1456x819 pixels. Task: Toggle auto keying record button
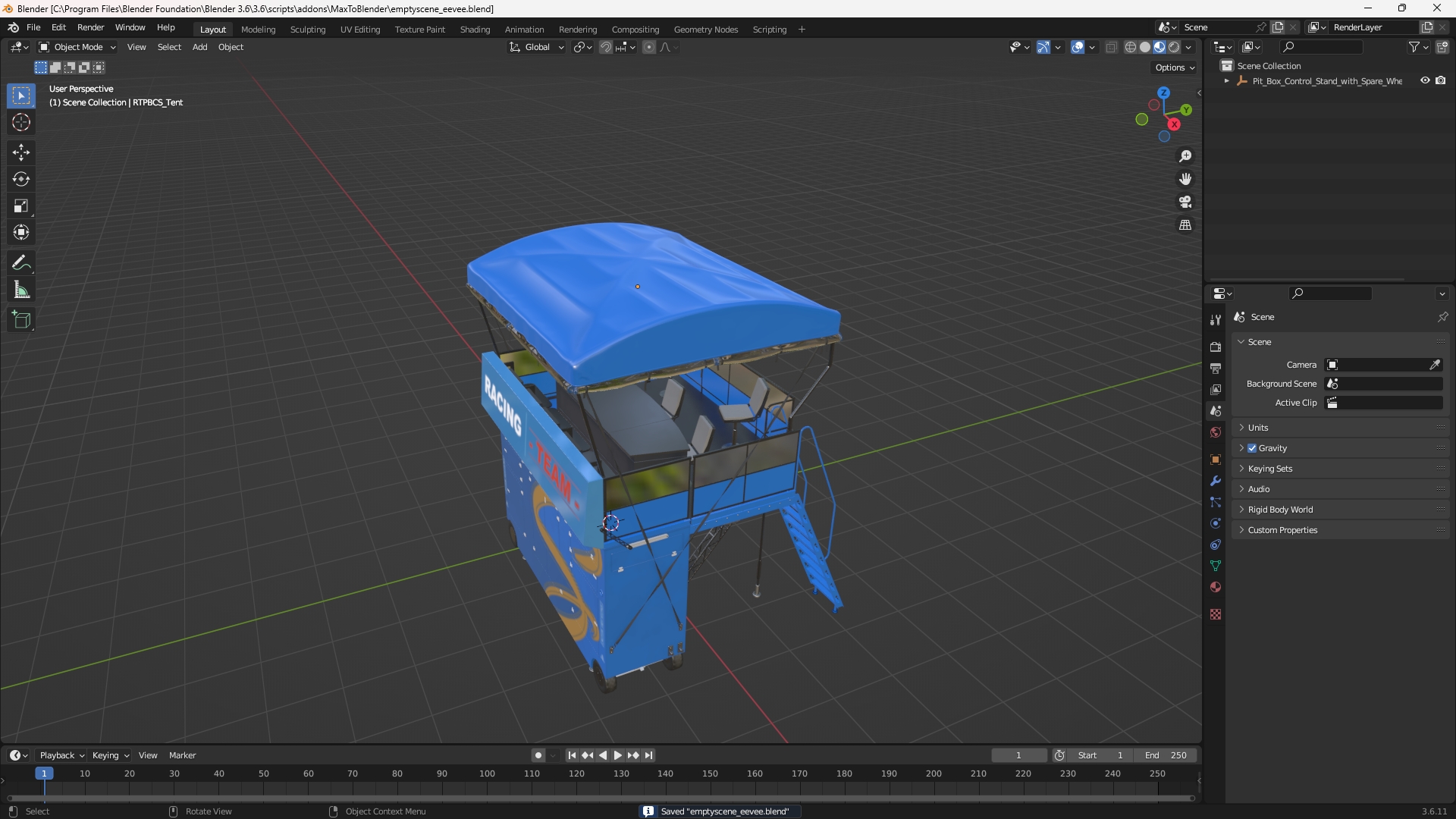point(538,755)
